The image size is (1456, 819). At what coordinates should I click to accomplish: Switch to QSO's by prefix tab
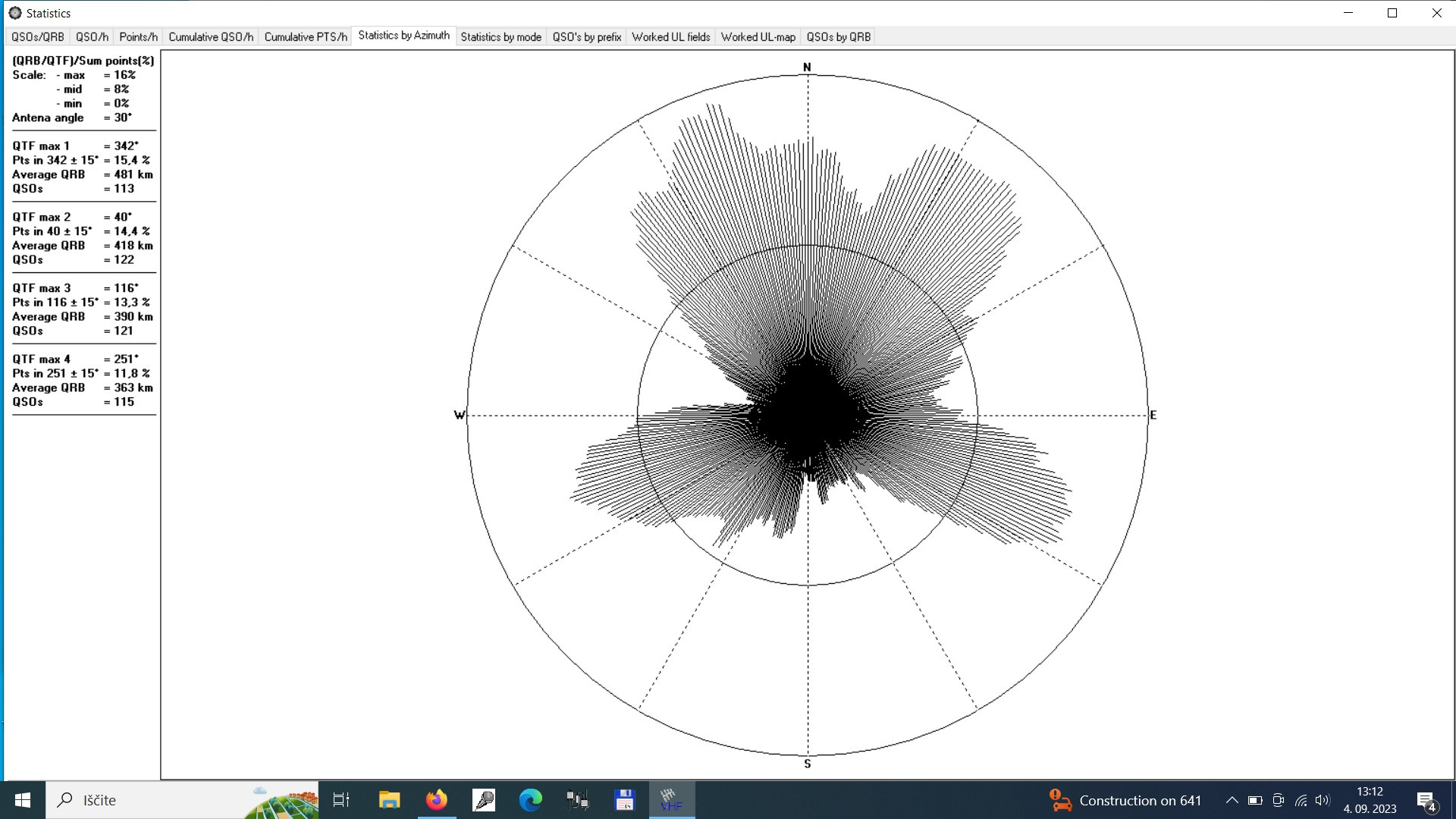coord(587,36)
